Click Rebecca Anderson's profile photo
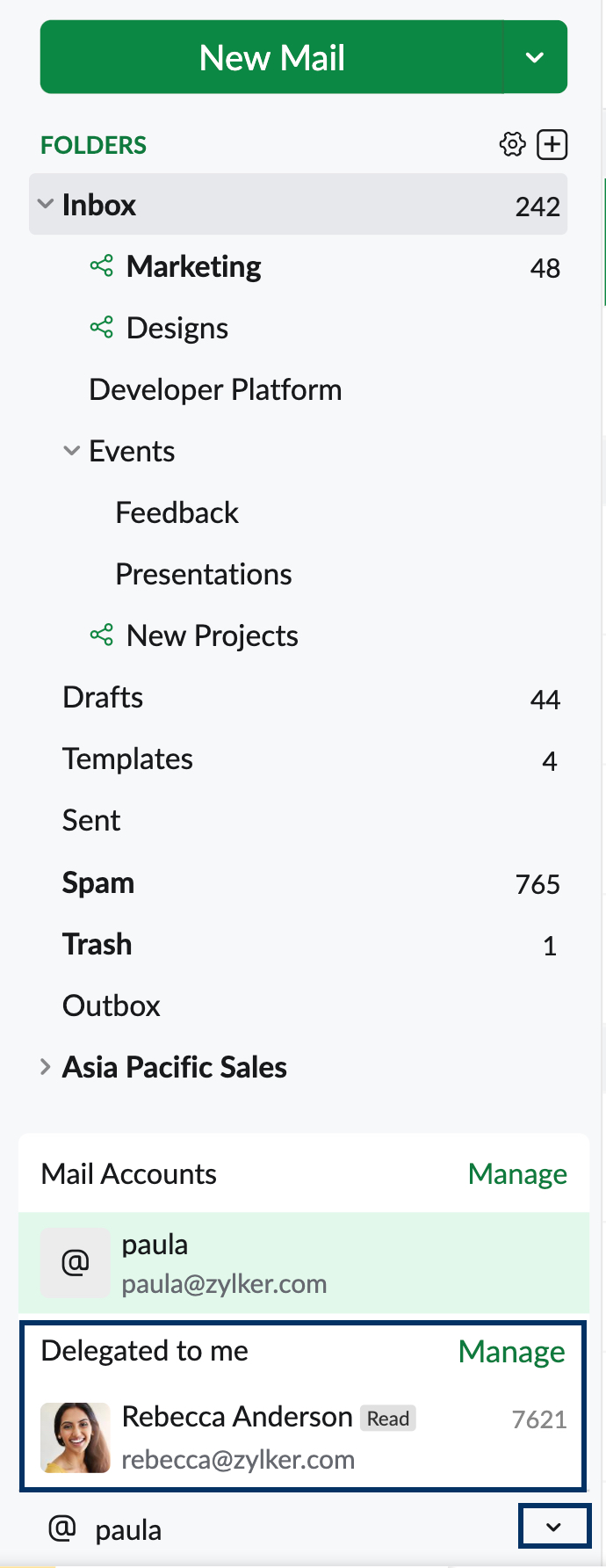The image size is (606, 1568). [x=76, y=1437]
